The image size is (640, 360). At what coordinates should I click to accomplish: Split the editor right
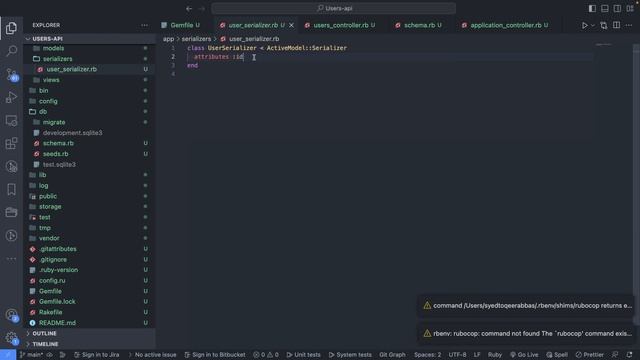[616, 25]
